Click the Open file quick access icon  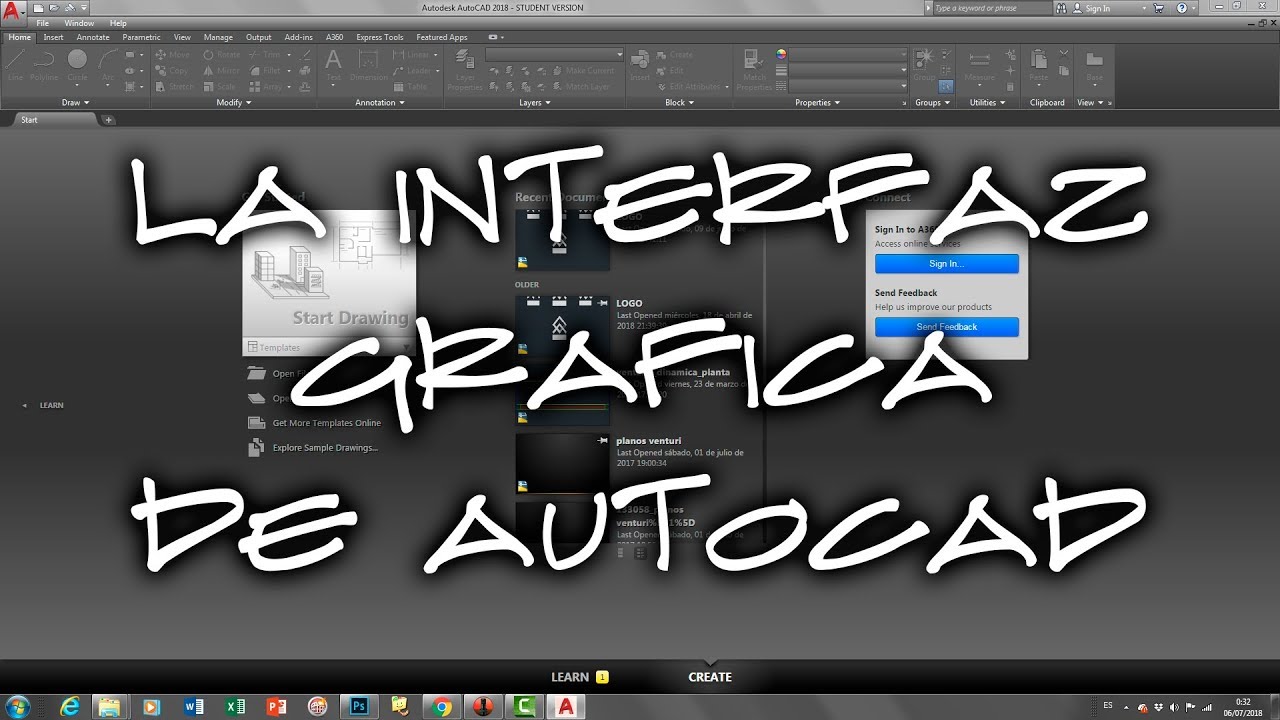coord(52,8)
